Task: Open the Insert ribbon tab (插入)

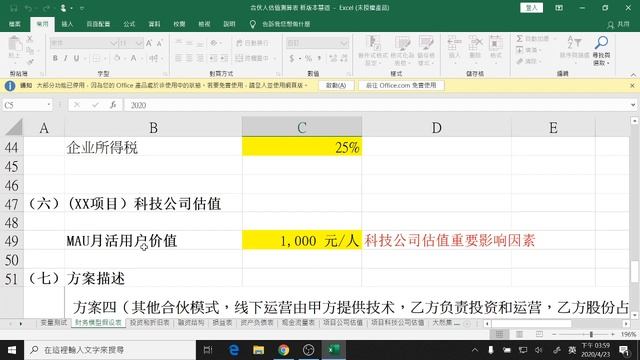Action: tap(67, 24)
